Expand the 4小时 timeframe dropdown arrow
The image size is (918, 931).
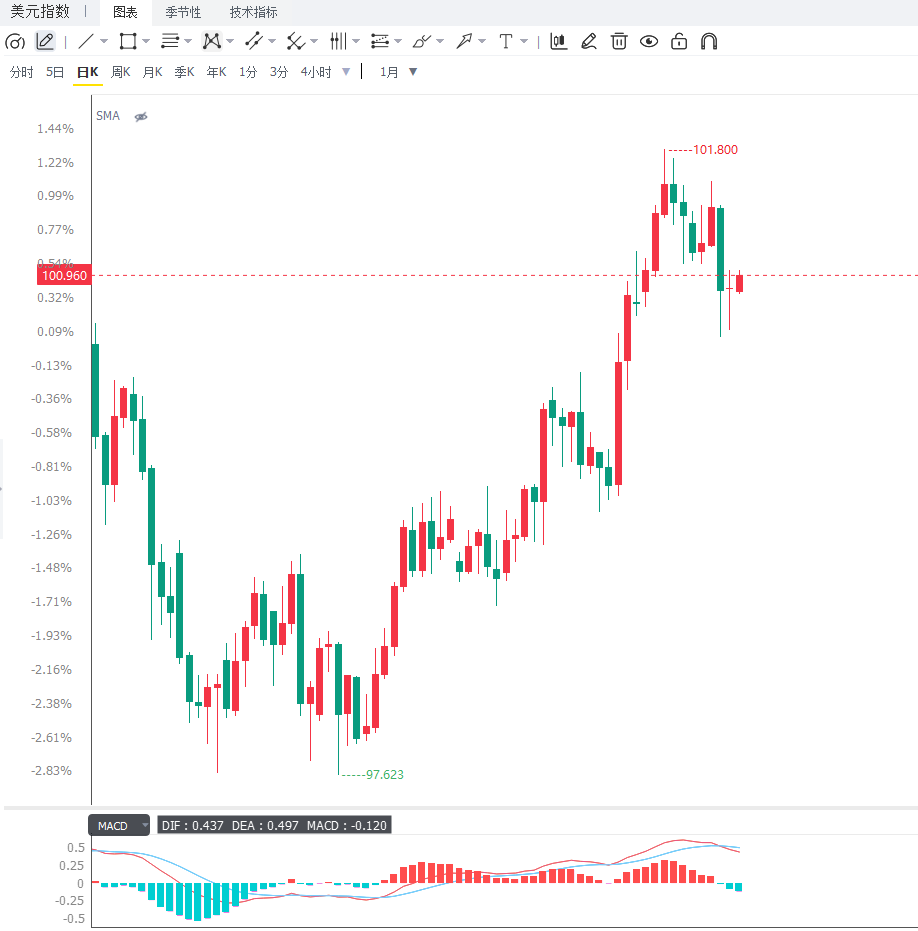click(x=346, y=72)
